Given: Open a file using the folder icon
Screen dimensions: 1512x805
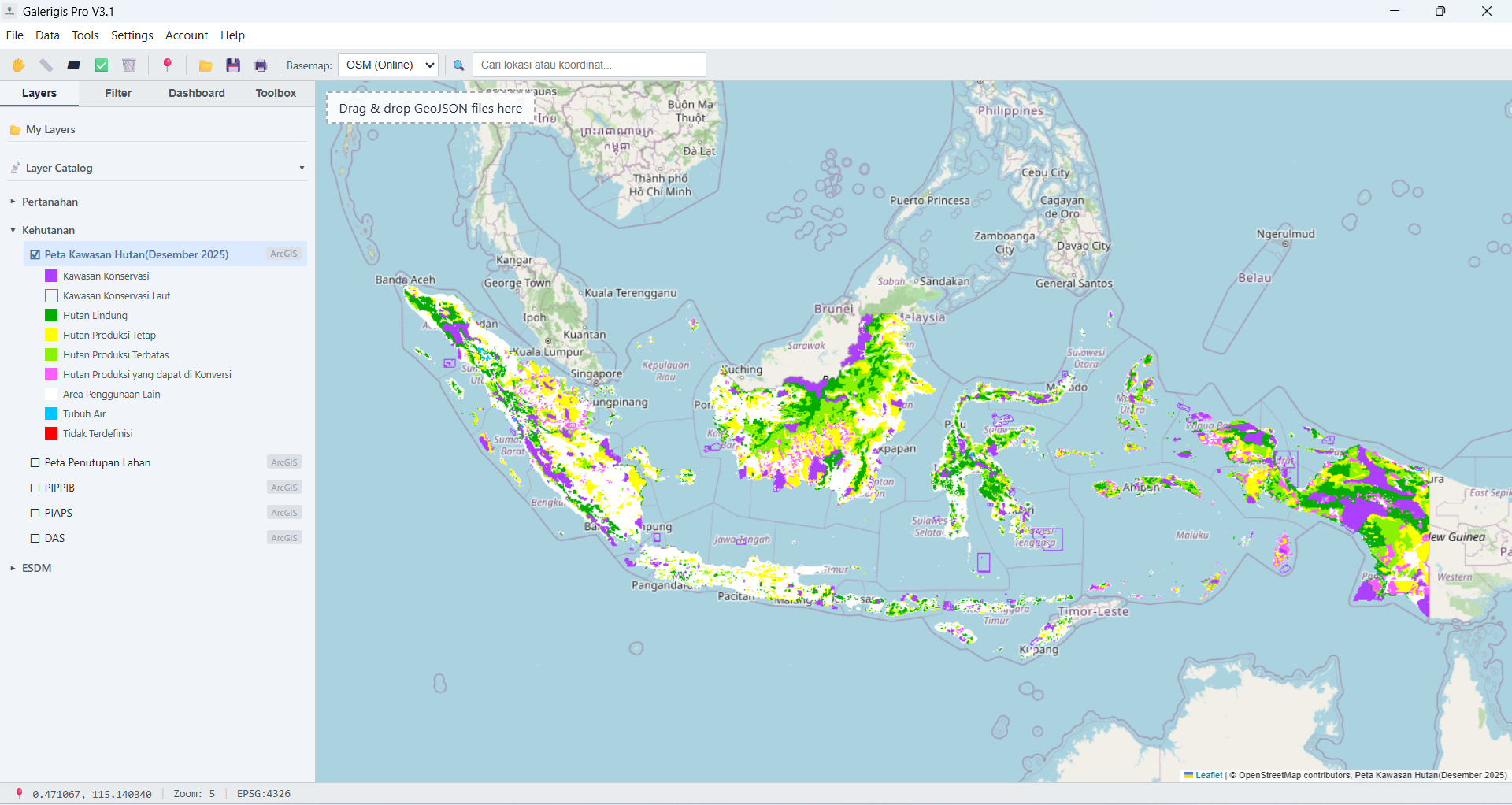Looking at the screenshot, I should (x=206, y=65).
